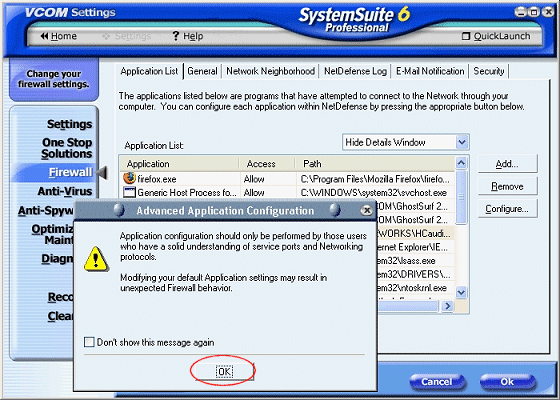Click the system32\svchost.exe path cell

coord(374,193)
